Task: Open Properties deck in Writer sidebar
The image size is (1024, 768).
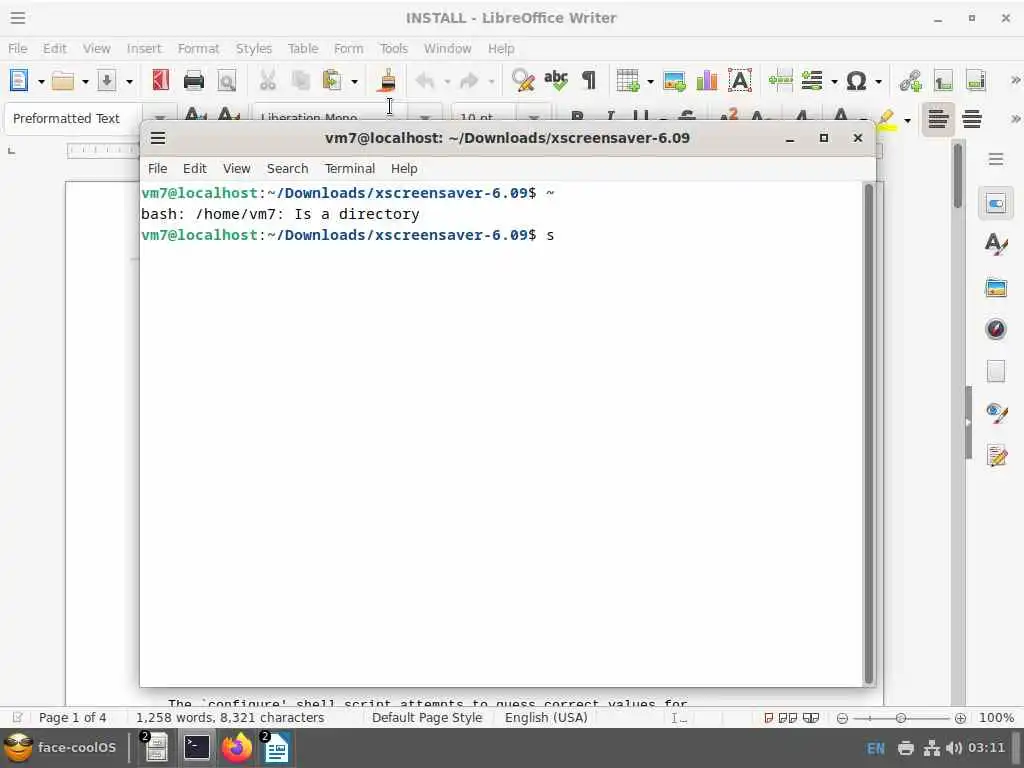Action: [x=995, y=204]
